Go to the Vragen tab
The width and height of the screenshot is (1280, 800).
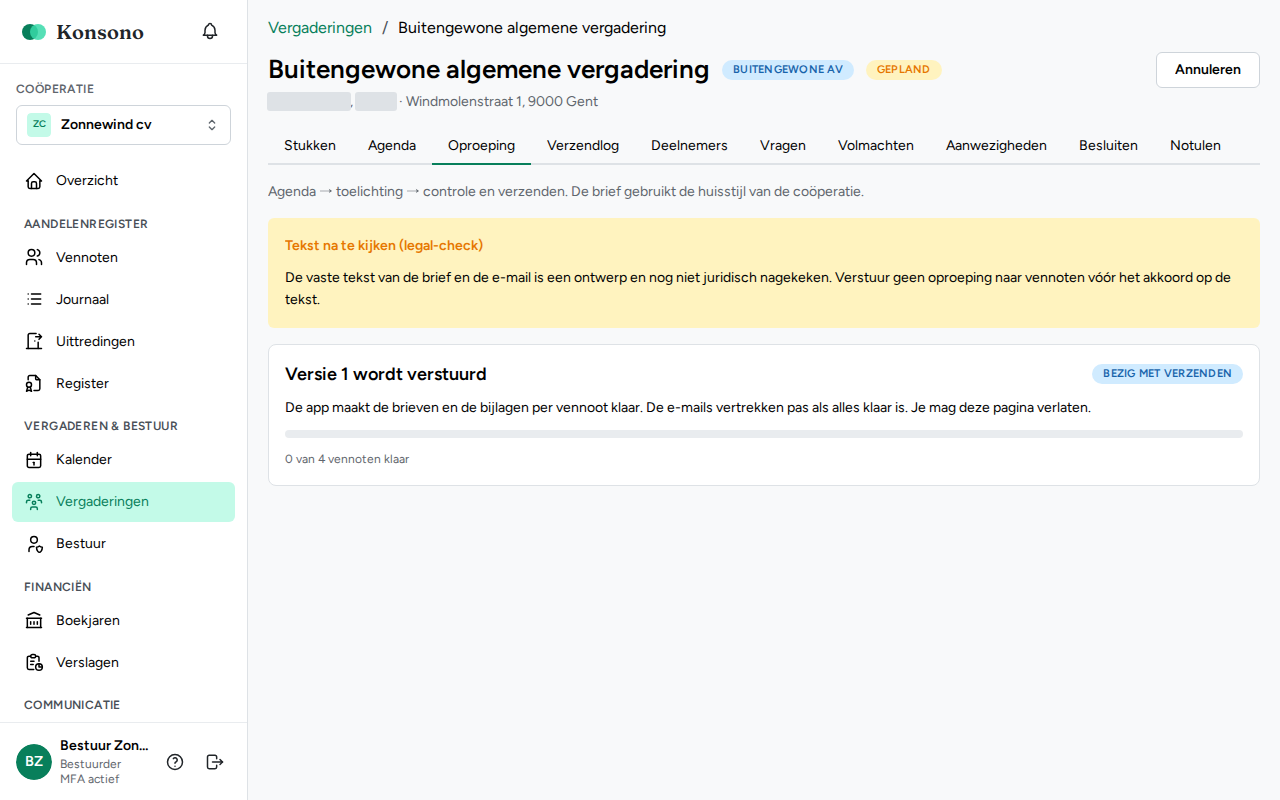pyautogui.click(x=783, y=146)
